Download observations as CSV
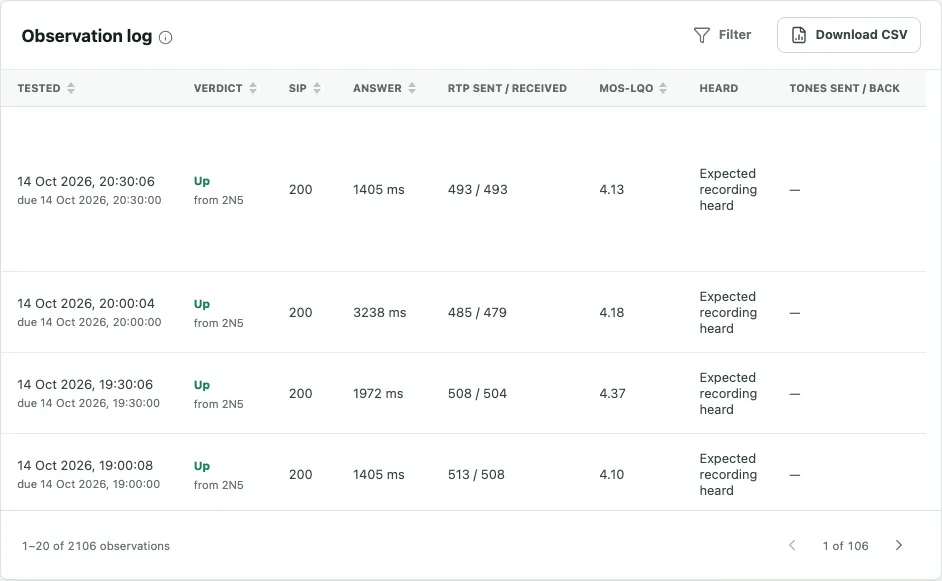The image size is (942, 581). (848, 35)
